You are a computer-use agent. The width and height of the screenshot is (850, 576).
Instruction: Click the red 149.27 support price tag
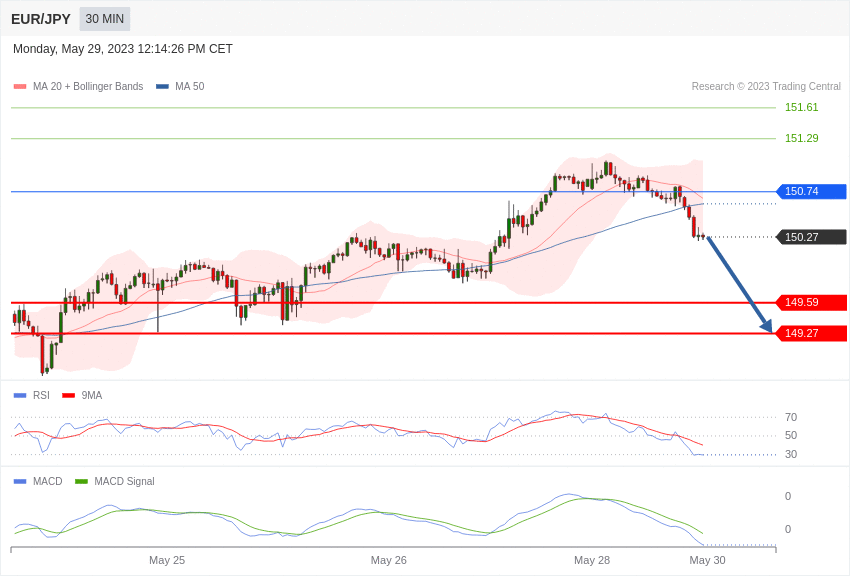pyautogui.click(x=812, y=333)
